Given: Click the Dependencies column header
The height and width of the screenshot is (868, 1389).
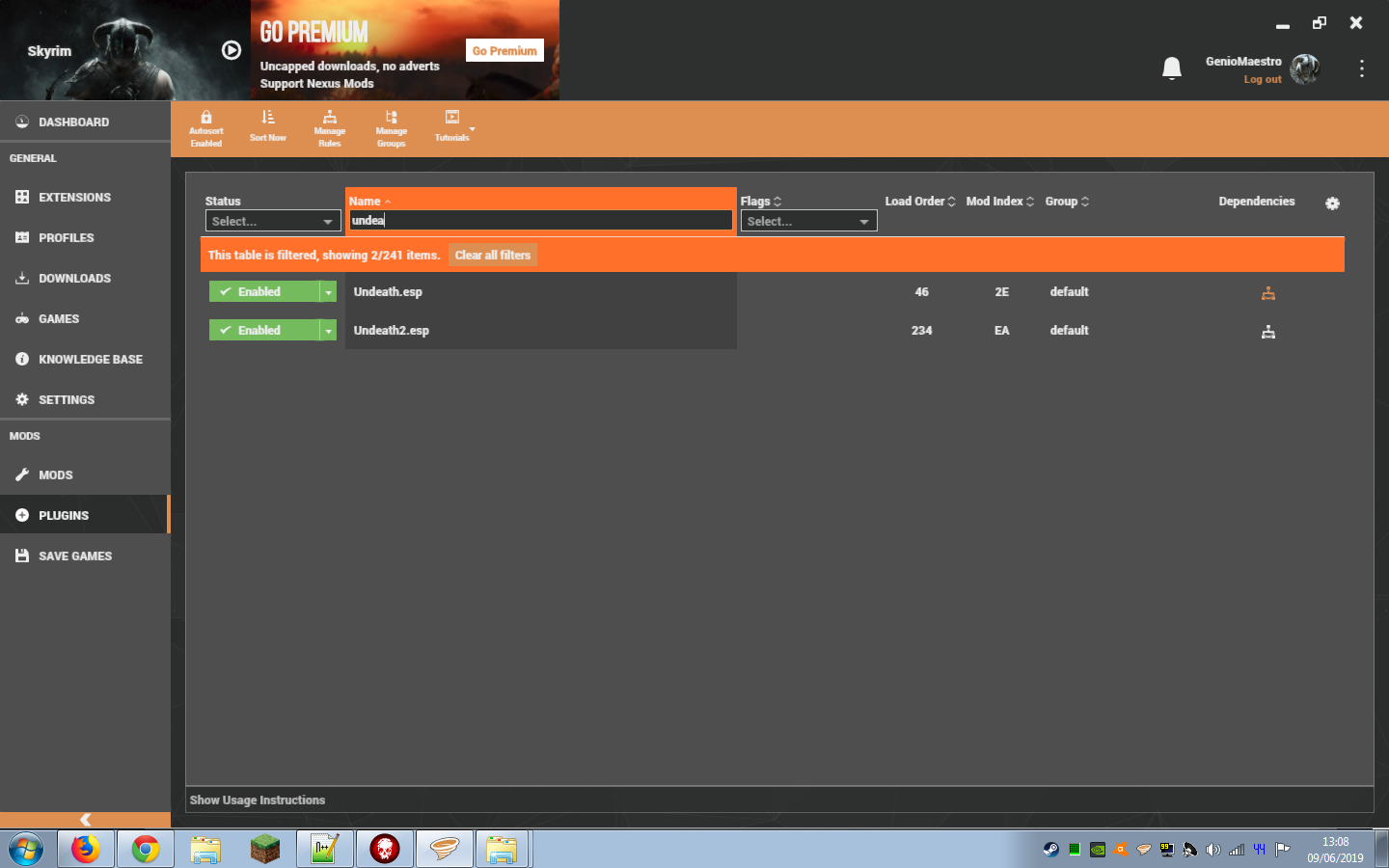Looking at the screenshot, I should (1257, 201).
